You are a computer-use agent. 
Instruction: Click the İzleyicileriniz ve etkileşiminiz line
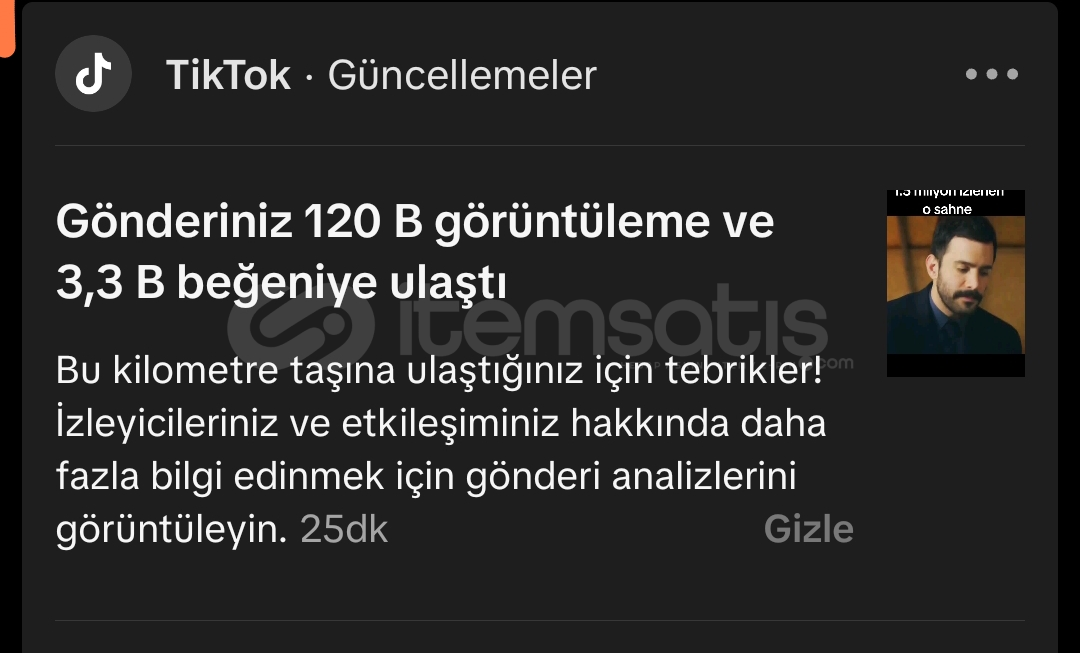441,424
